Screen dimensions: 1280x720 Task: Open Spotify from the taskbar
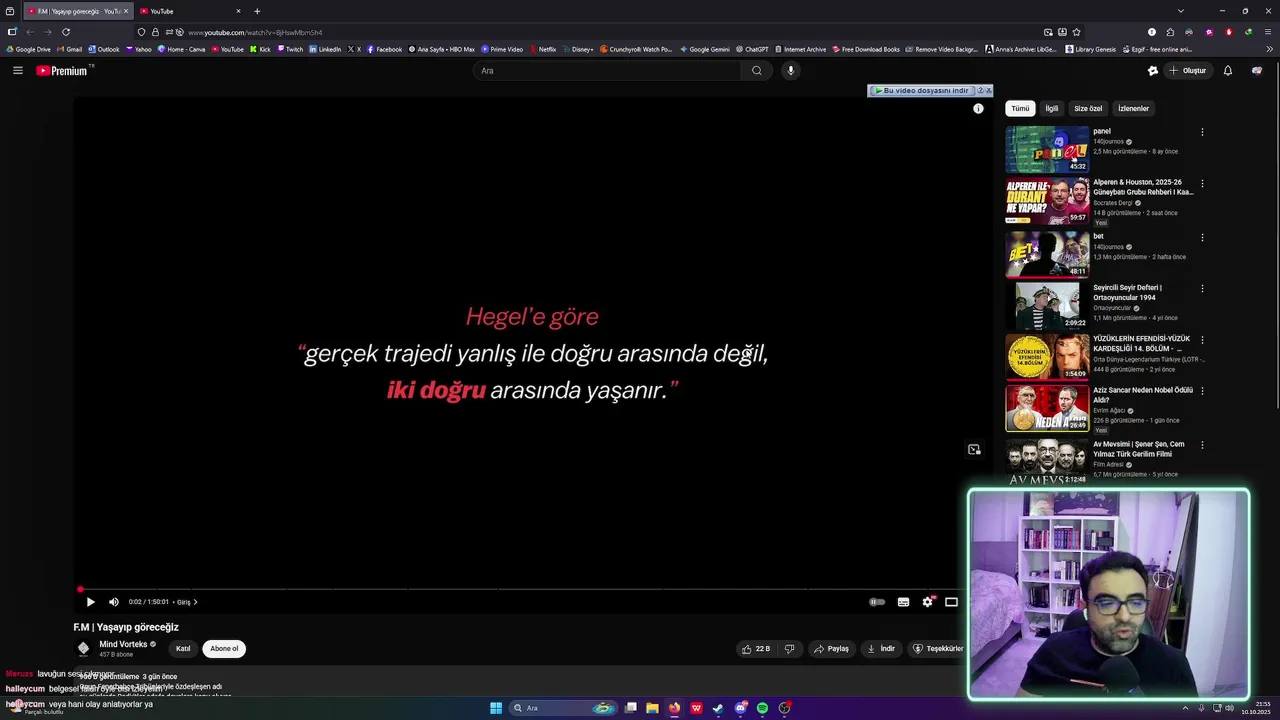click(x=762, y=708)
